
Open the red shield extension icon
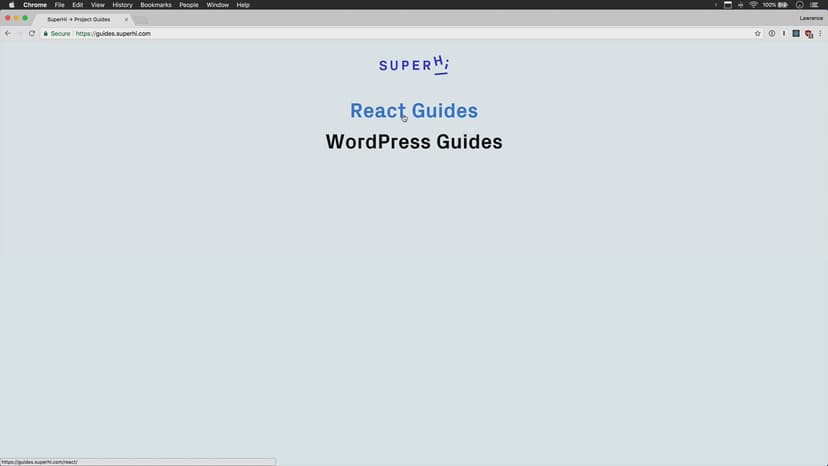point(808,33)
